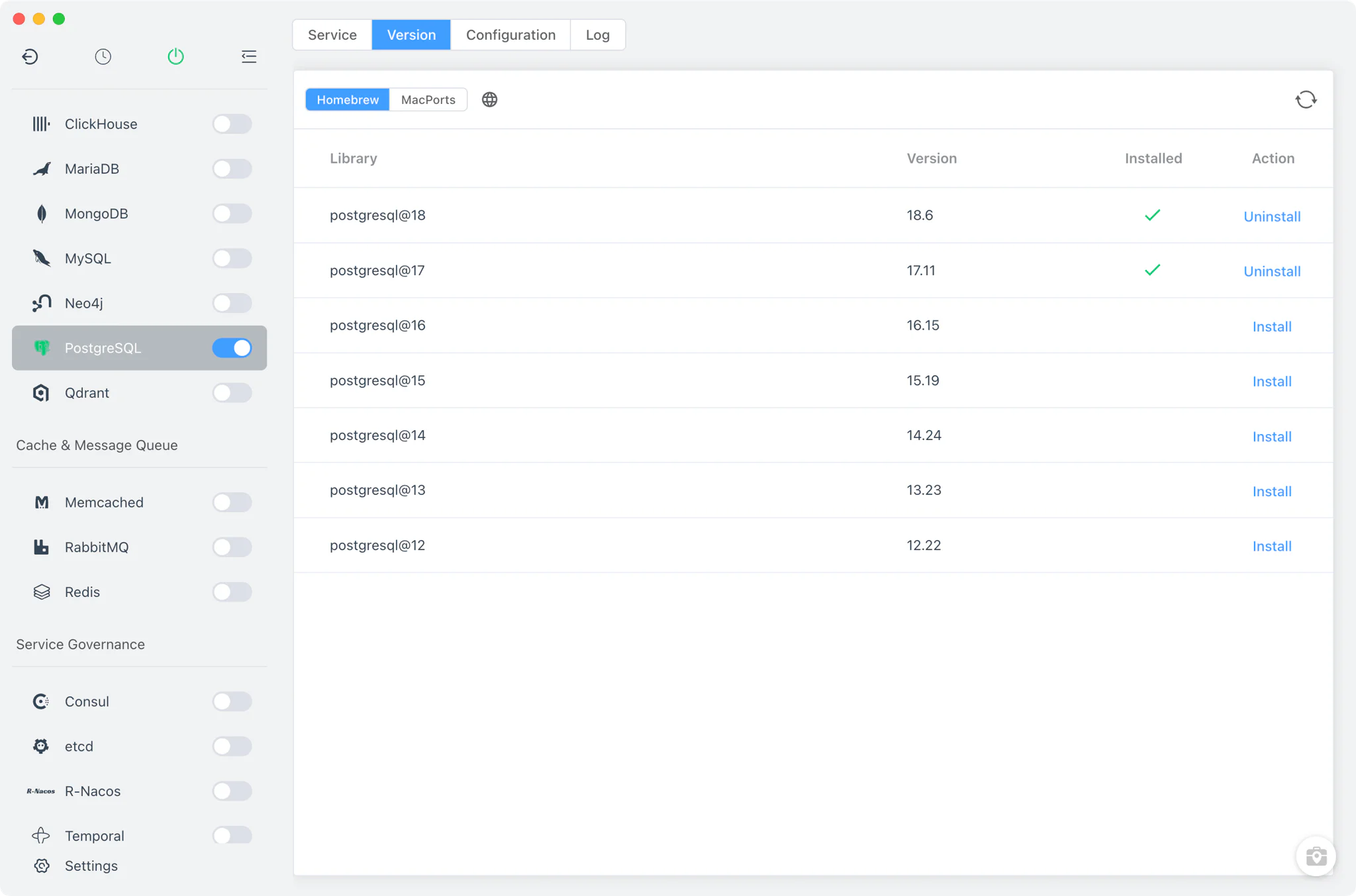Toggle the R-Nacos service switch
The width and height of the screenshot is (1356, 896).
[x=232, y=791]
